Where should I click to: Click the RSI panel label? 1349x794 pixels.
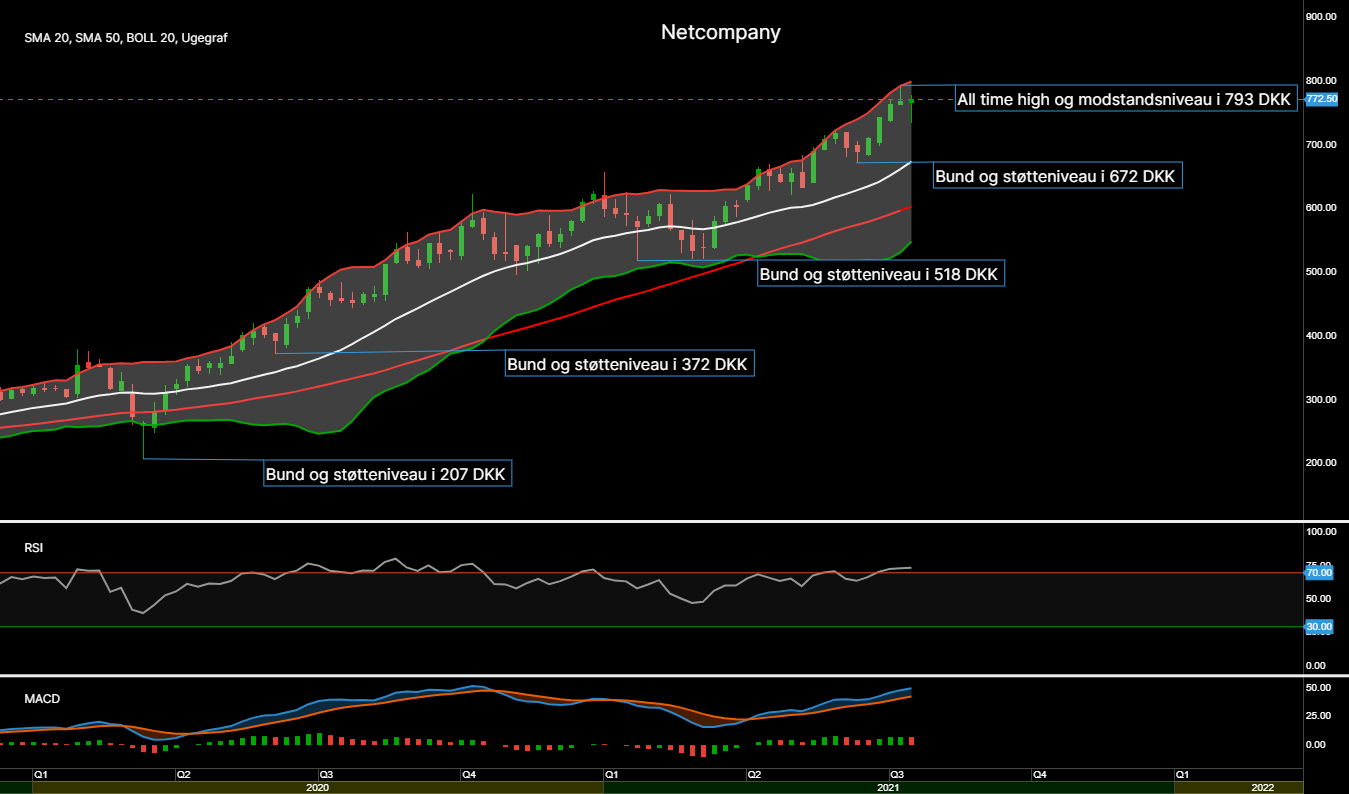click(x=34, y=548)
